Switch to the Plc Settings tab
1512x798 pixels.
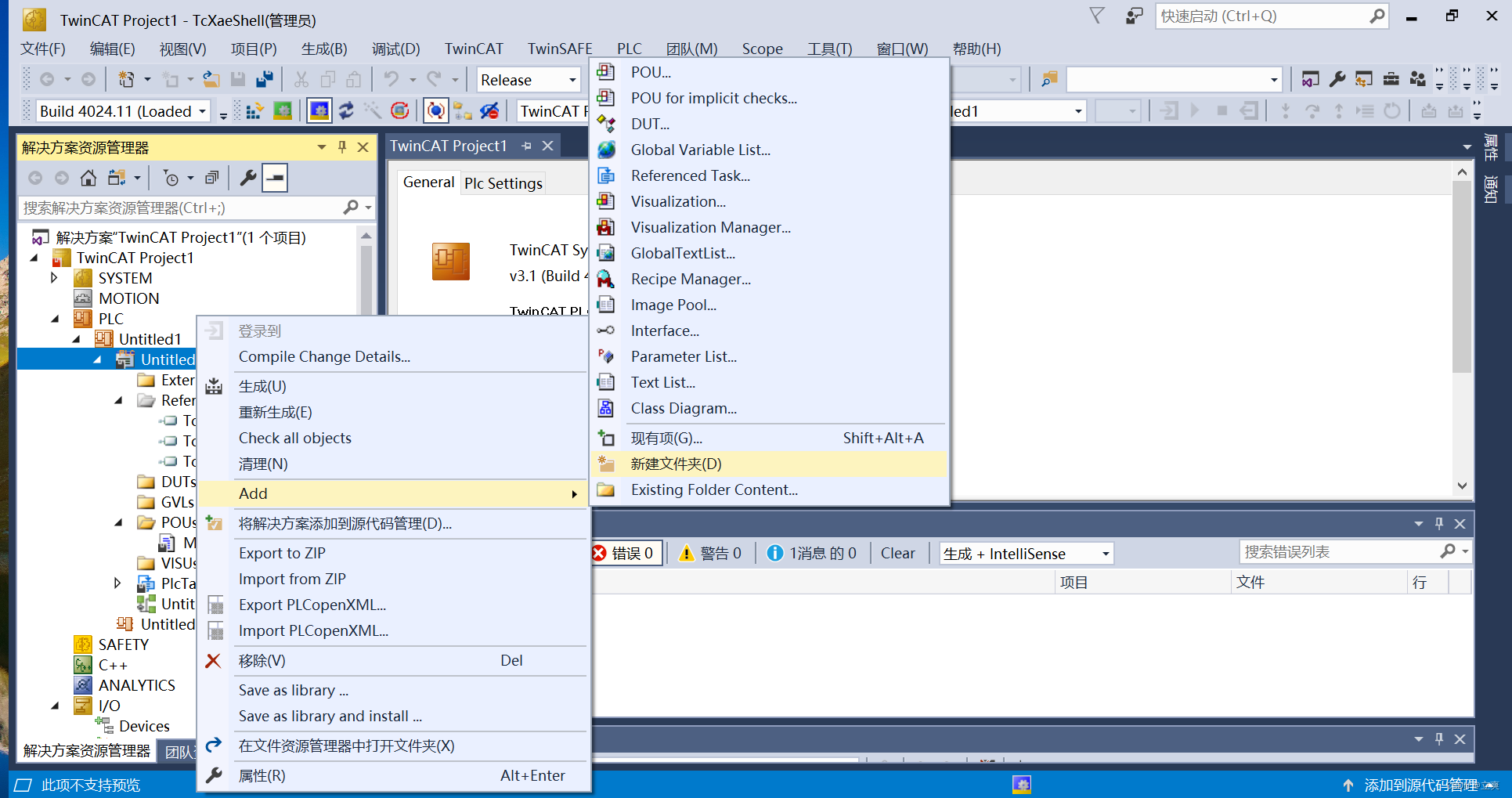503,182
